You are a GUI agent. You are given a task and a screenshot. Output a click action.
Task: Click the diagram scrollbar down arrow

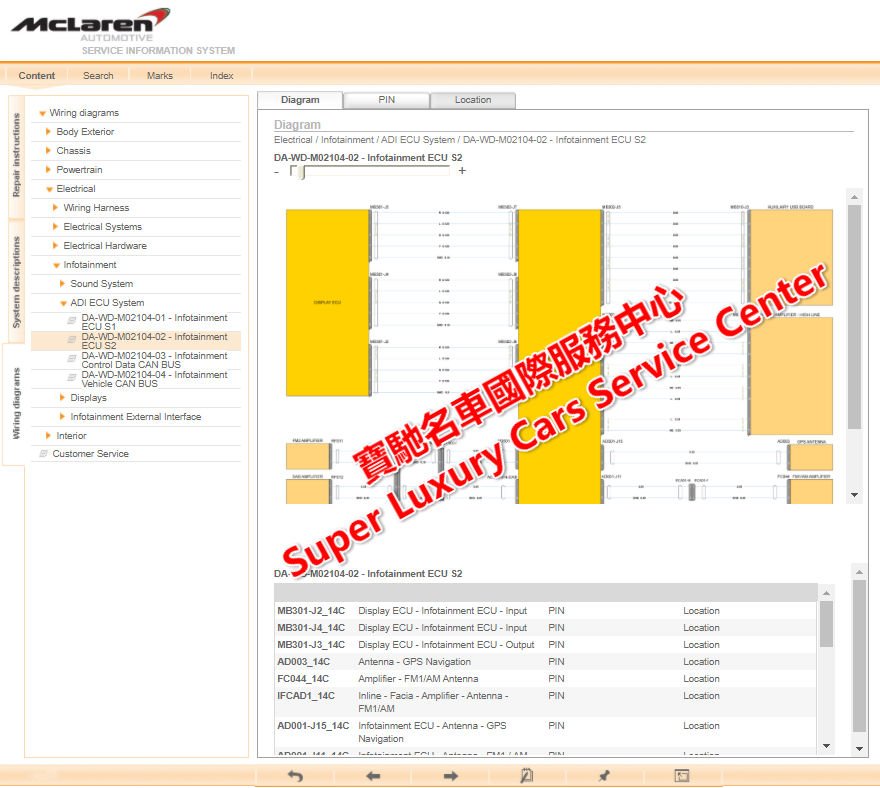(x=854, y=495)
